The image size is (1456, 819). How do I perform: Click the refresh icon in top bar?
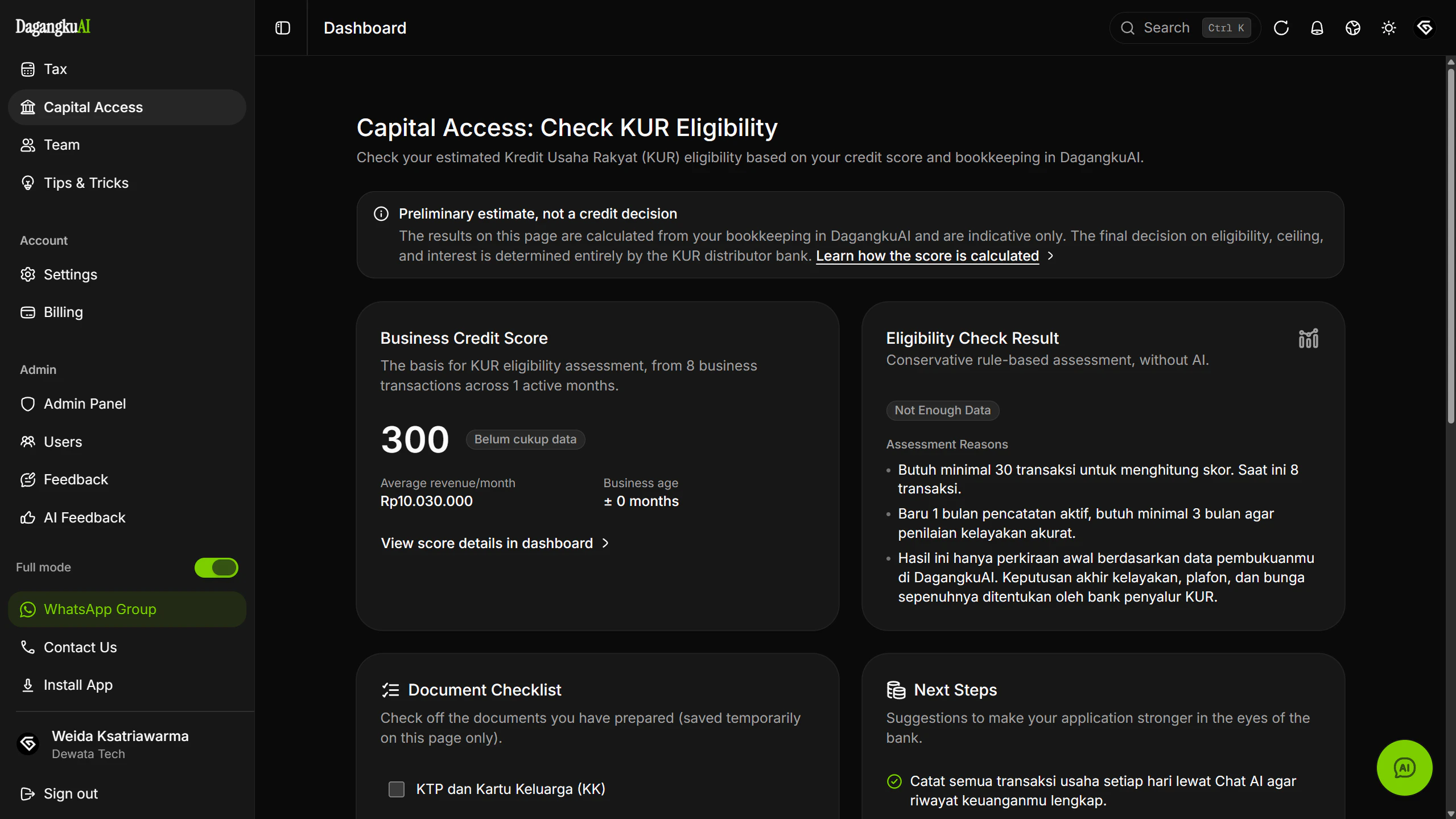(x=1281, y=28)
